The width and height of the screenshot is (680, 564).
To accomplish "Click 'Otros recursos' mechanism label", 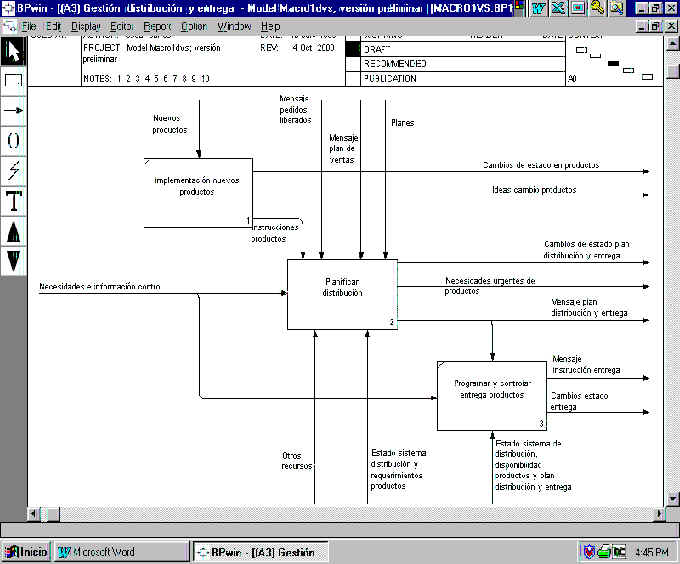I will (x=297, y=461).
